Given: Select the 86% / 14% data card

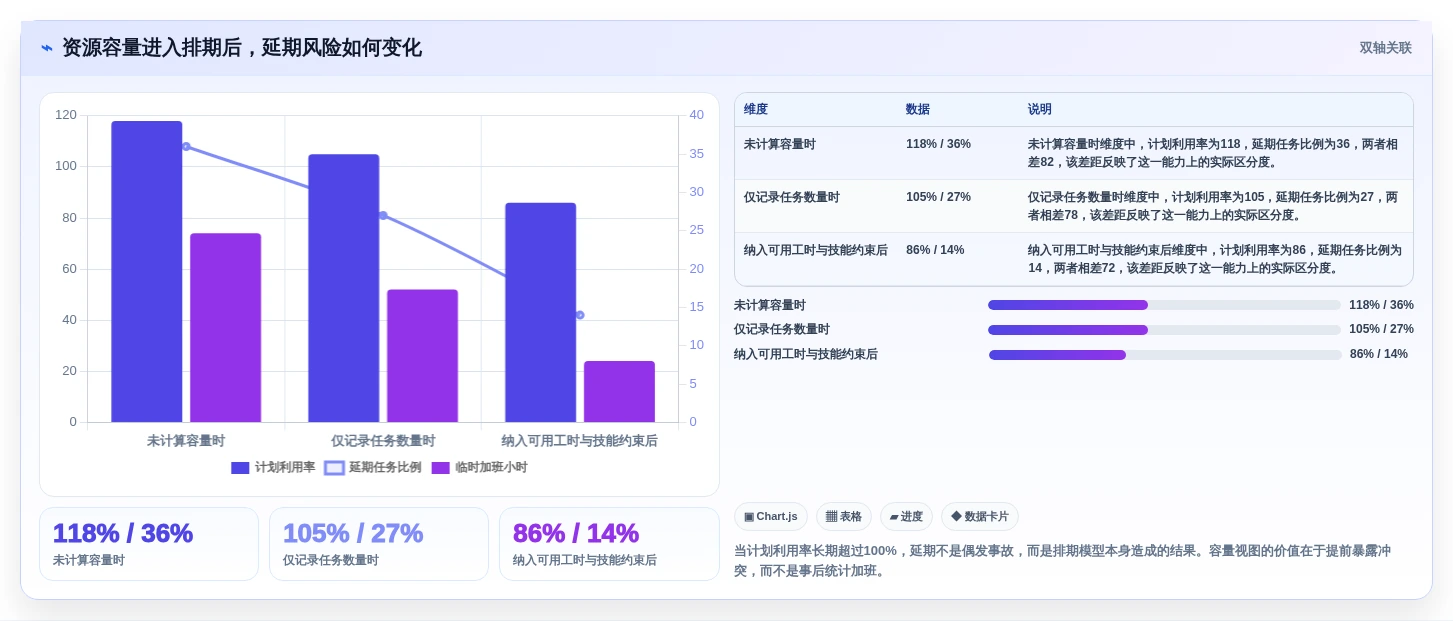Looking at the screenshot, I should 609,544.
